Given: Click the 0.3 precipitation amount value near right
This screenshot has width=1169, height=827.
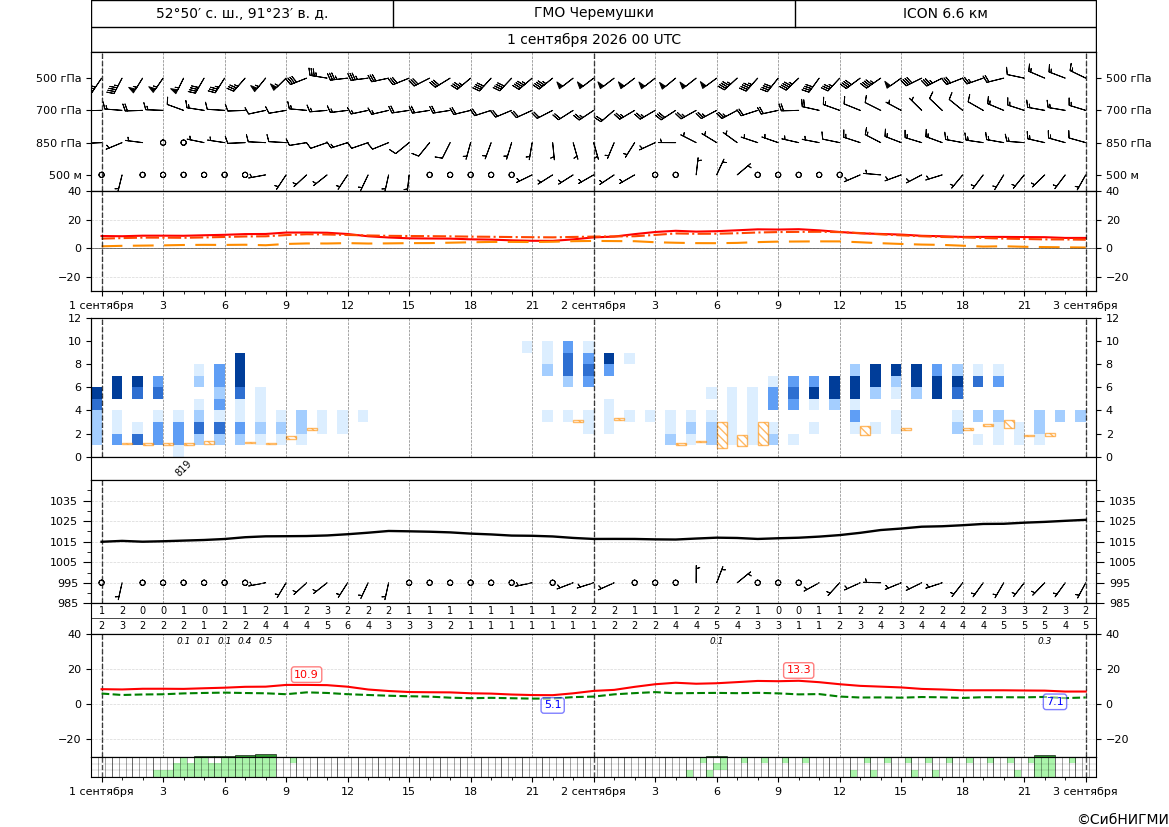Looking at the screenshot, I should click(1044, 641).
